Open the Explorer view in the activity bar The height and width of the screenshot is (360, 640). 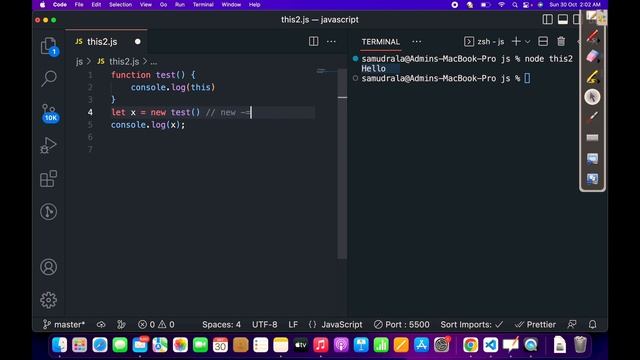click(49, 46)
